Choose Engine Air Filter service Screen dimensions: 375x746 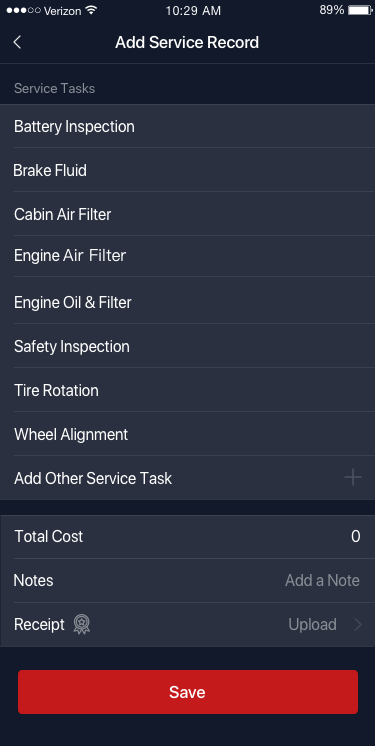188,256
